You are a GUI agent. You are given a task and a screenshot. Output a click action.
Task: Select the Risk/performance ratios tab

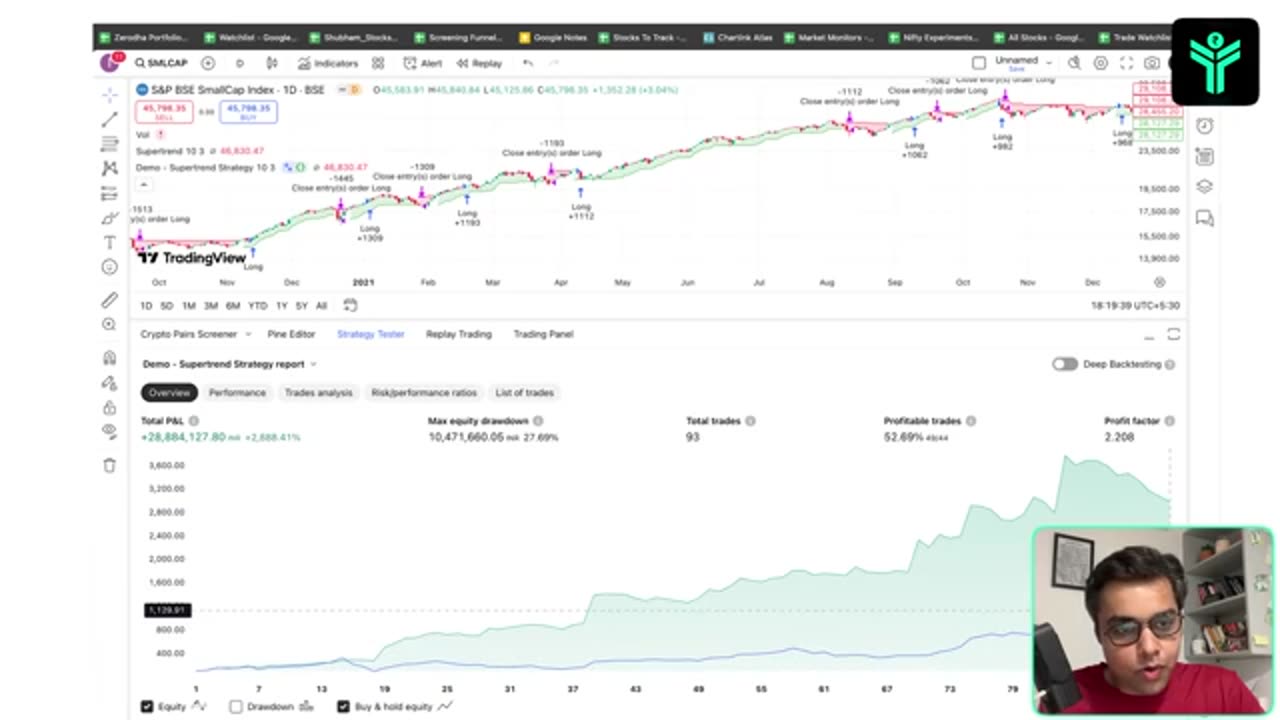click(424, 393)
